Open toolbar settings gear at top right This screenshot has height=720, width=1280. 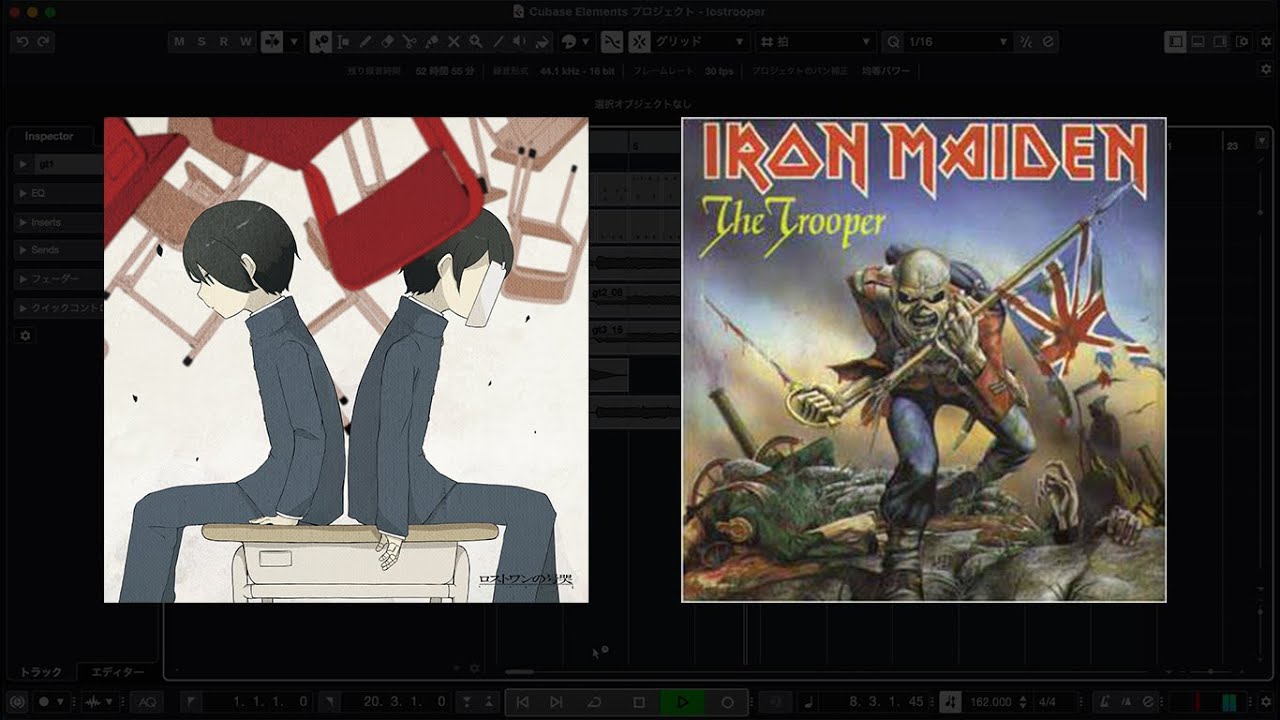tap(1265, 42)
